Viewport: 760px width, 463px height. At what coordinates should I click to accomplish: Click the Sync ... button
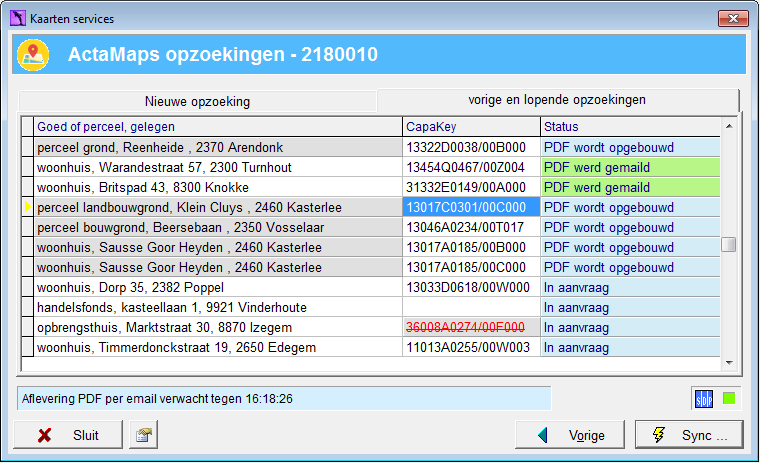(x=689, y=434)
